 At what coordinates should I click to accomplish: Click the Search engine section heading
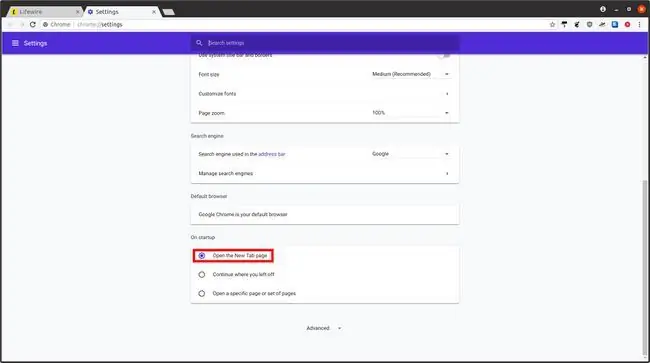pyautogui.click(x=207, y=136)
